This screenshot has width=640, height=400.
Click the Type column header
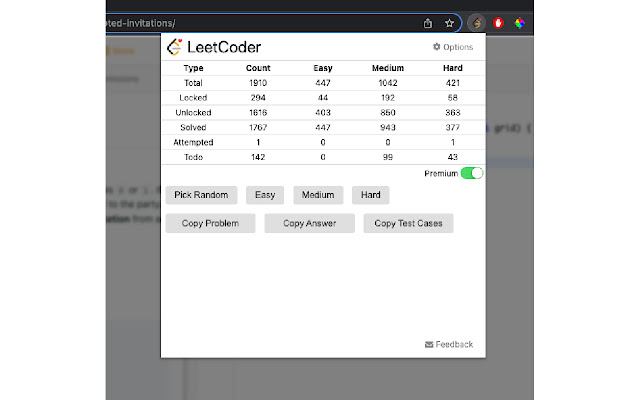pyautogui.click(x=193, y=68)
